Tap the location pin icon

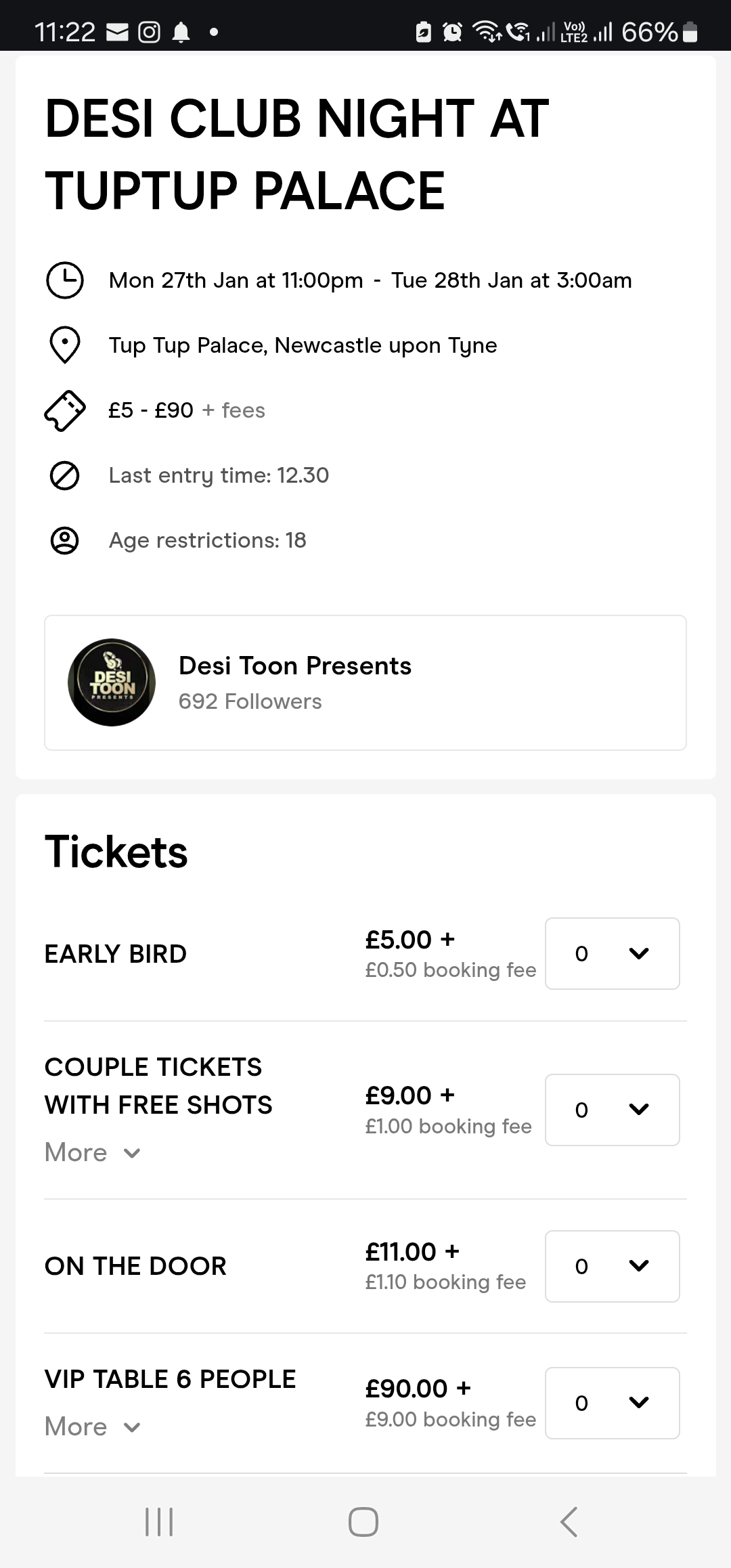coord(65,345)
